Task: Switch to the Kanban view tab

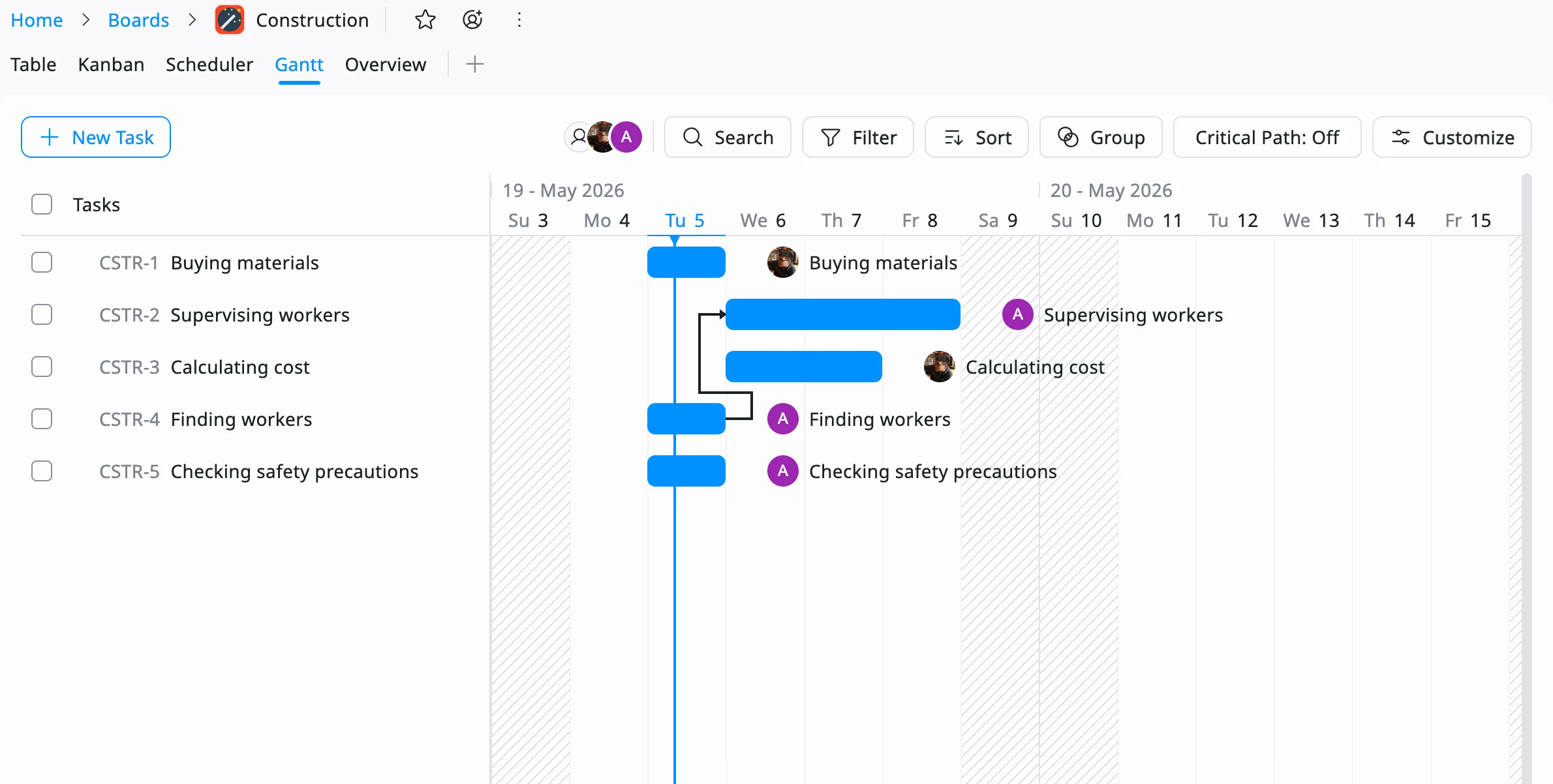Action: 111,65
